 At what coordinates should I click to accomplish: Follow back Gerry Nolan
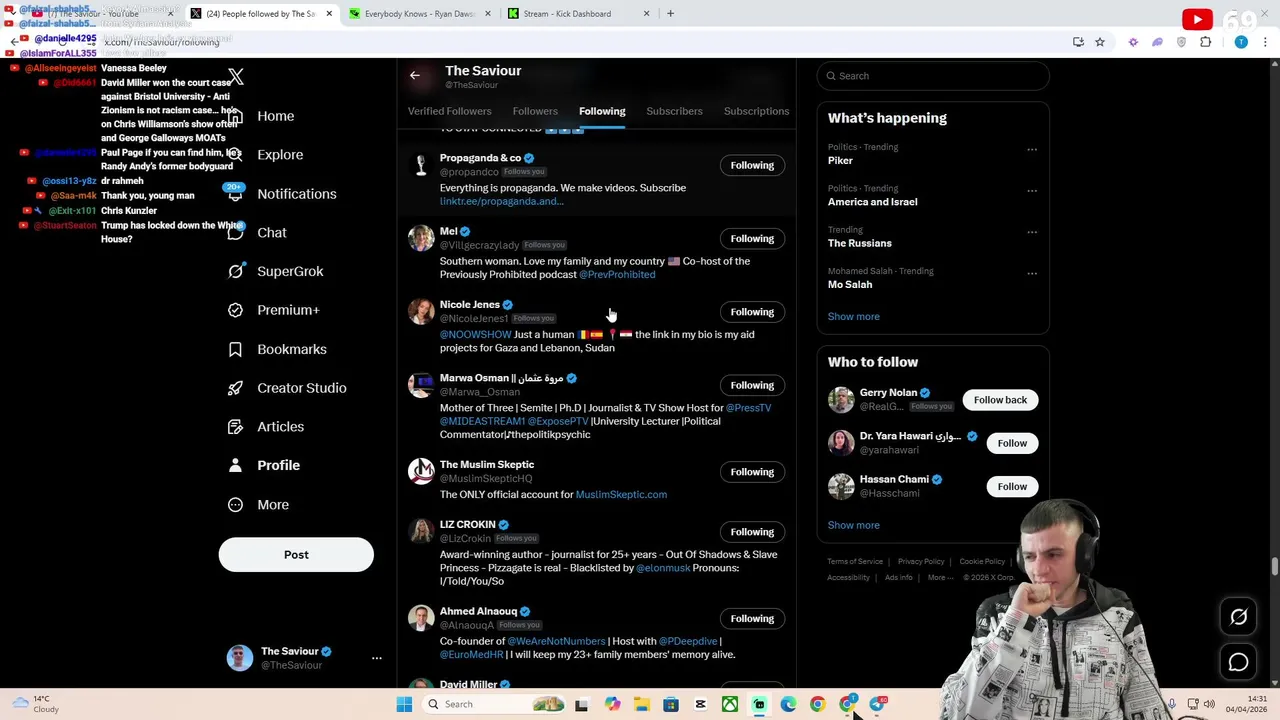(1000, 400)
